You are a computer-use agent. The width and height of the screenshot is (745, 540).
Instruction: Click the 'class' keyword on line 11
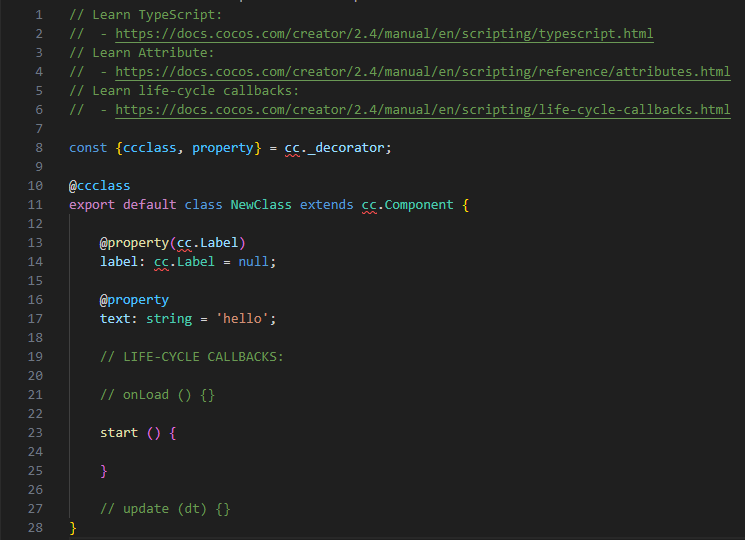click(x=203, y=205)
